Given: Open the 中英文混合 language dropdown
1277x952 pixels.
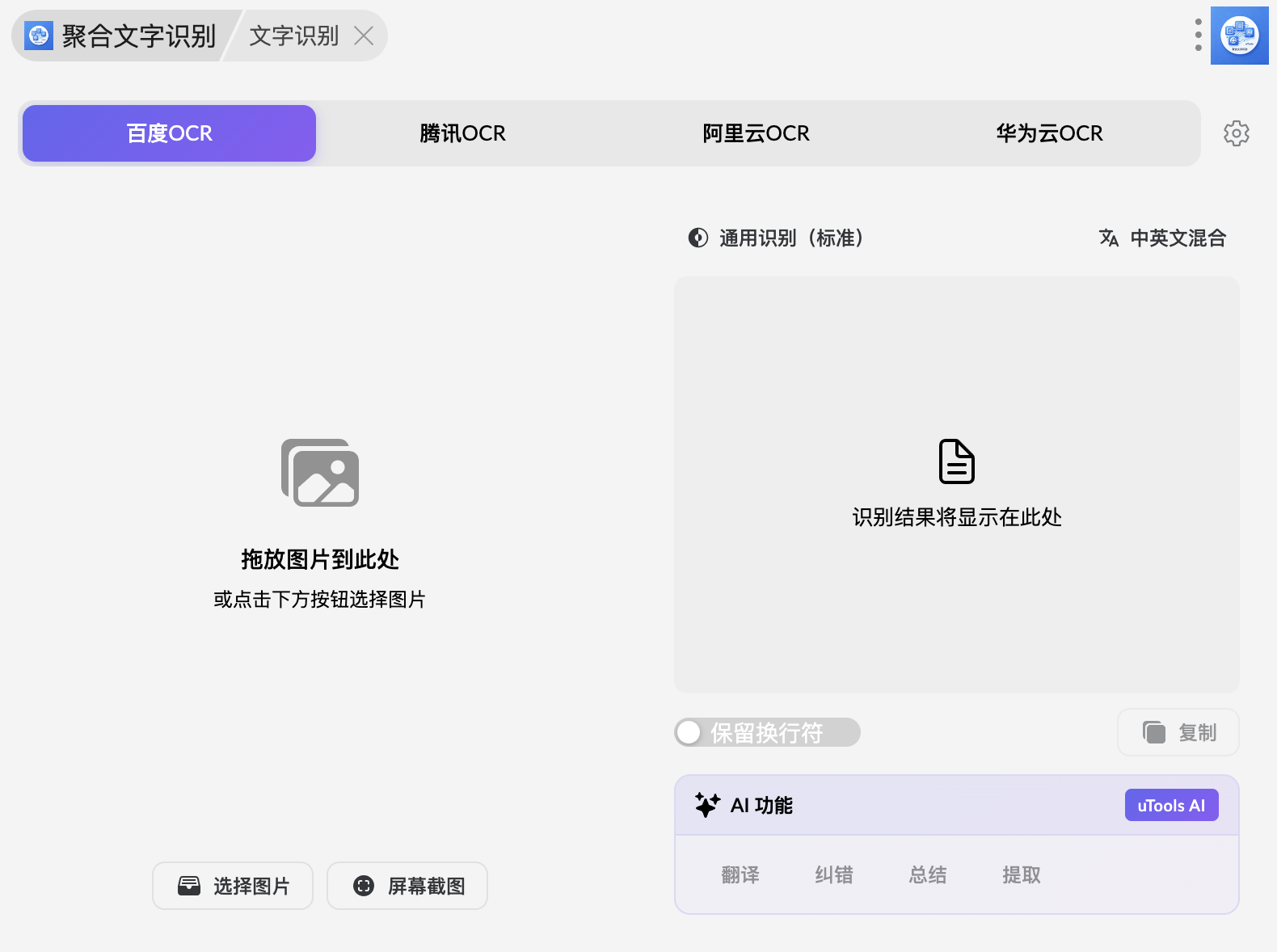Looking at the screenshot, I should click(1162, 238).
